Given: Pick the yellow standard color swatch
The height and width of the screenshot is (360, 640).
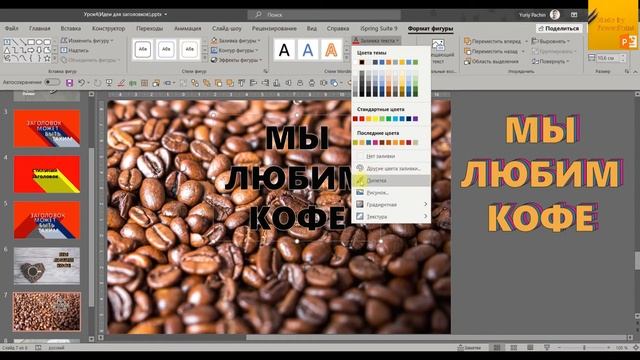Looking at the screenshot, I should (x=375, y=119).
